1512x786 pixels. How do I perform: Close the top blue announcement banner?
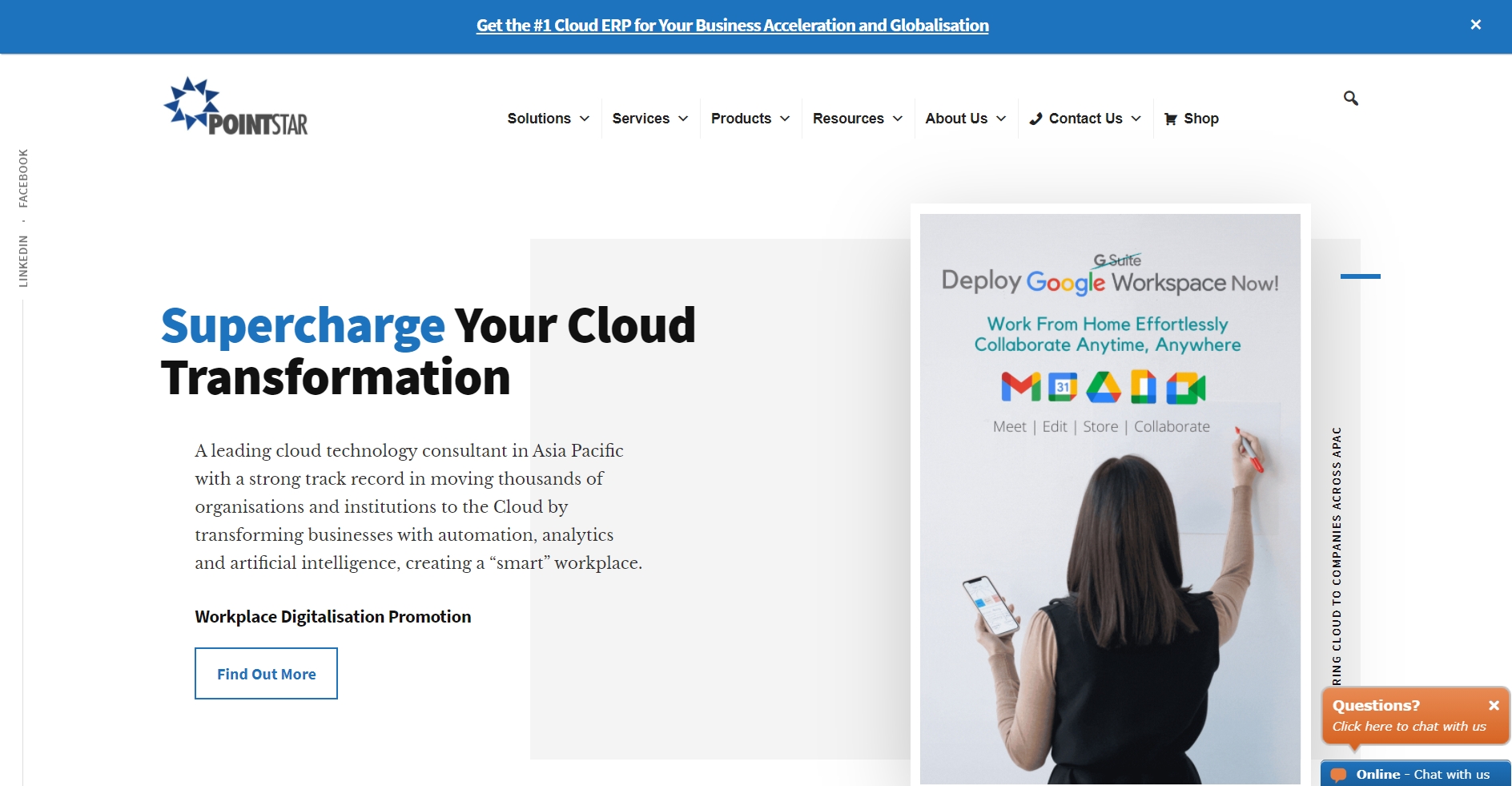[x=1475, y=25]
